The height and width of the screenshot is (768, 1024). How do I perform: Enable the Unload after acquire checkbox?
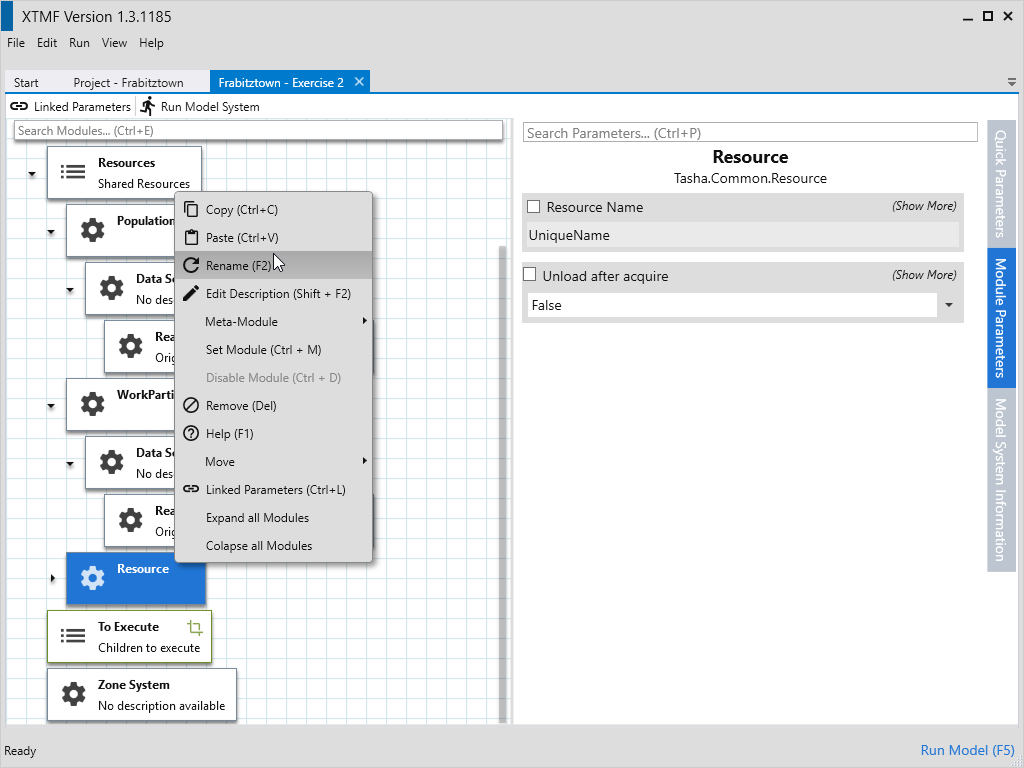pos(530,275)
